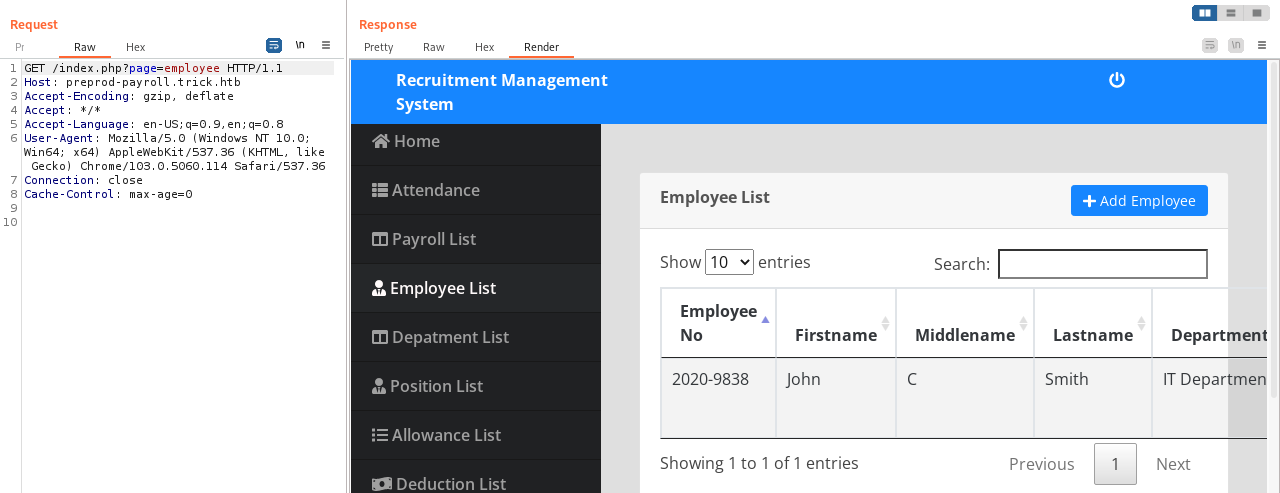Go to Next page of entries
The image size is (1280, 493).
point(1173,464)
